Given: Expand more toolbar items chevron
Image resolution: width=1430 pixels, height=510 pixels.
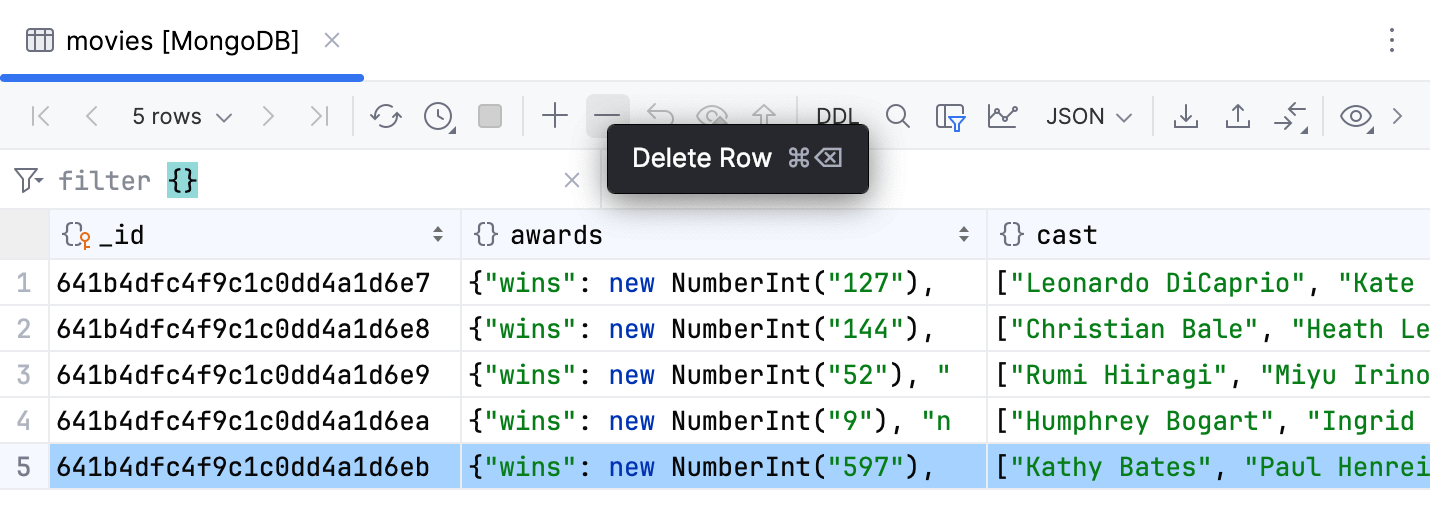Looking at the screenshot, I should tap(1398, 117).
